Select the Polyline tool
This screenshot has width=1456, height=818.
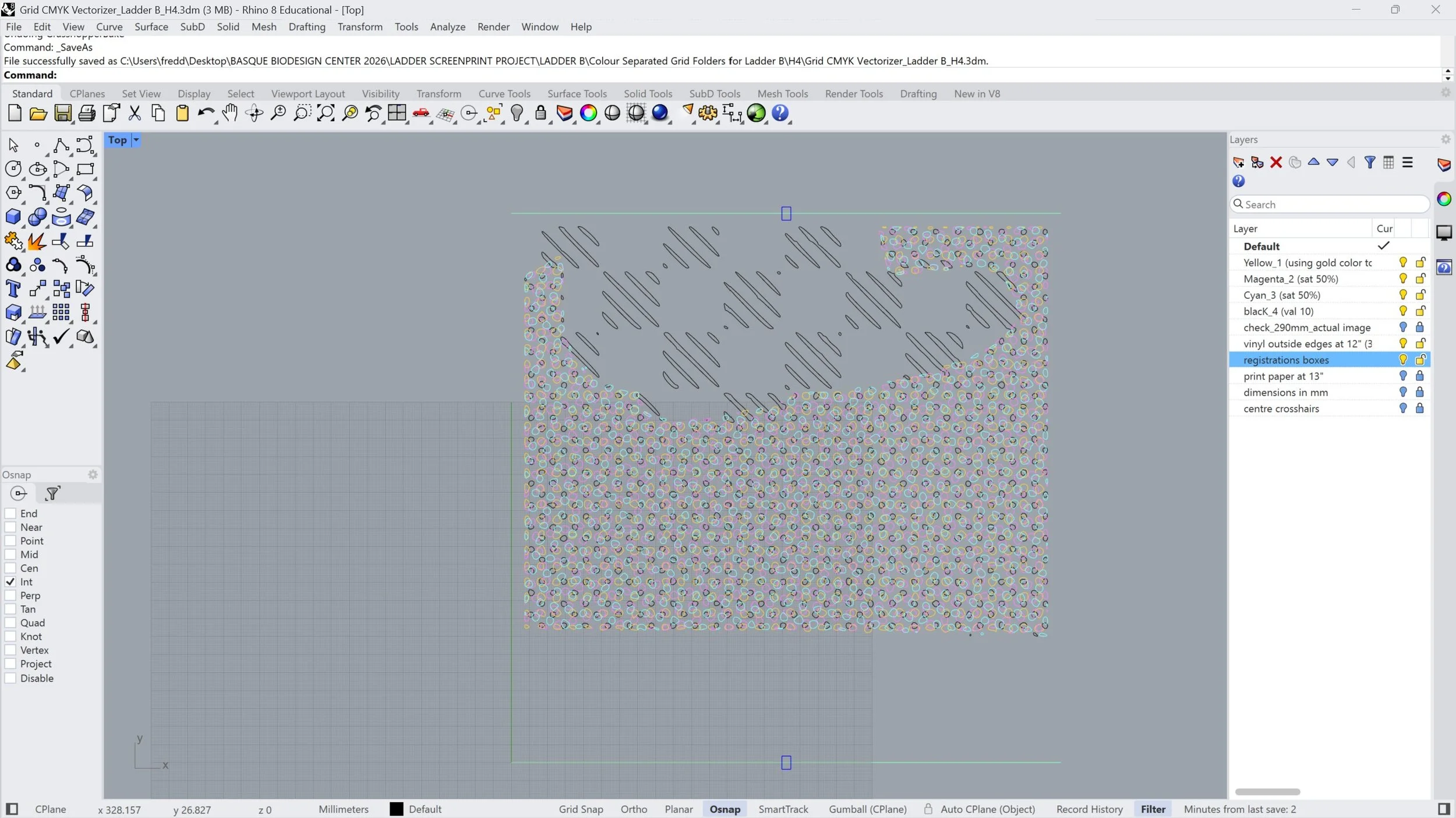(61, 145)
